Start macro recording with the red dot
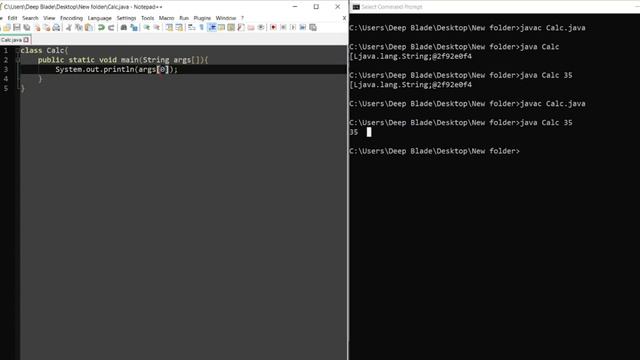The image size is (640, 360). (274, 27)
